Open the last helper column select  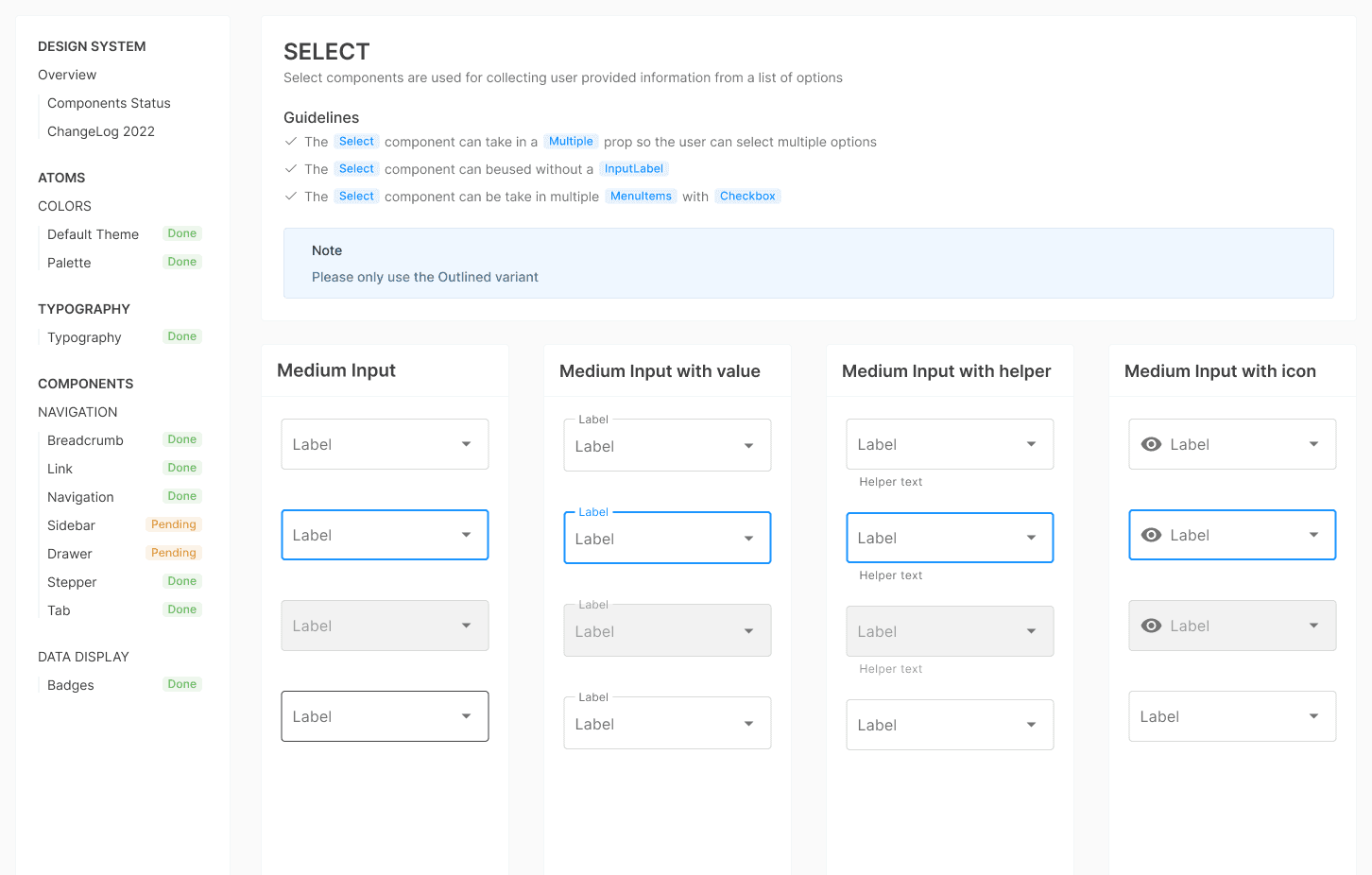(x=950, y=725)
